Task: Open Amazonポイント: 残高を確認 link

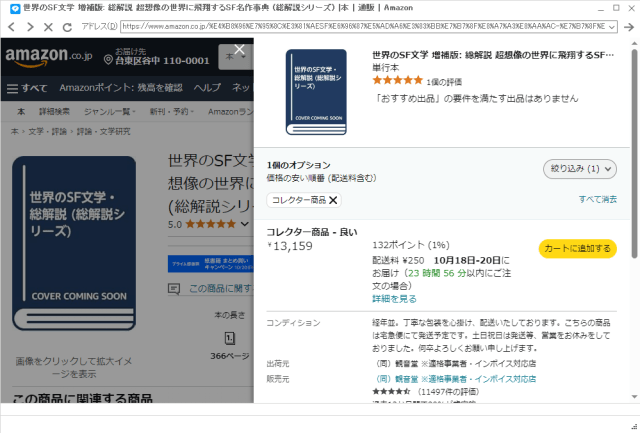Action: tap(121, 88)
